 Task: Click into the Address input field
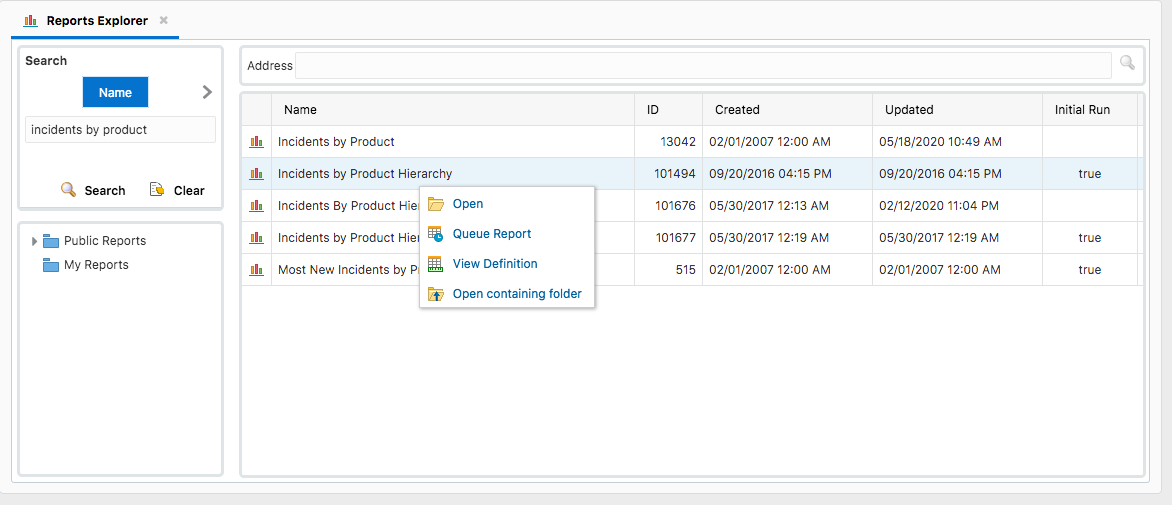tap(702, 66)
